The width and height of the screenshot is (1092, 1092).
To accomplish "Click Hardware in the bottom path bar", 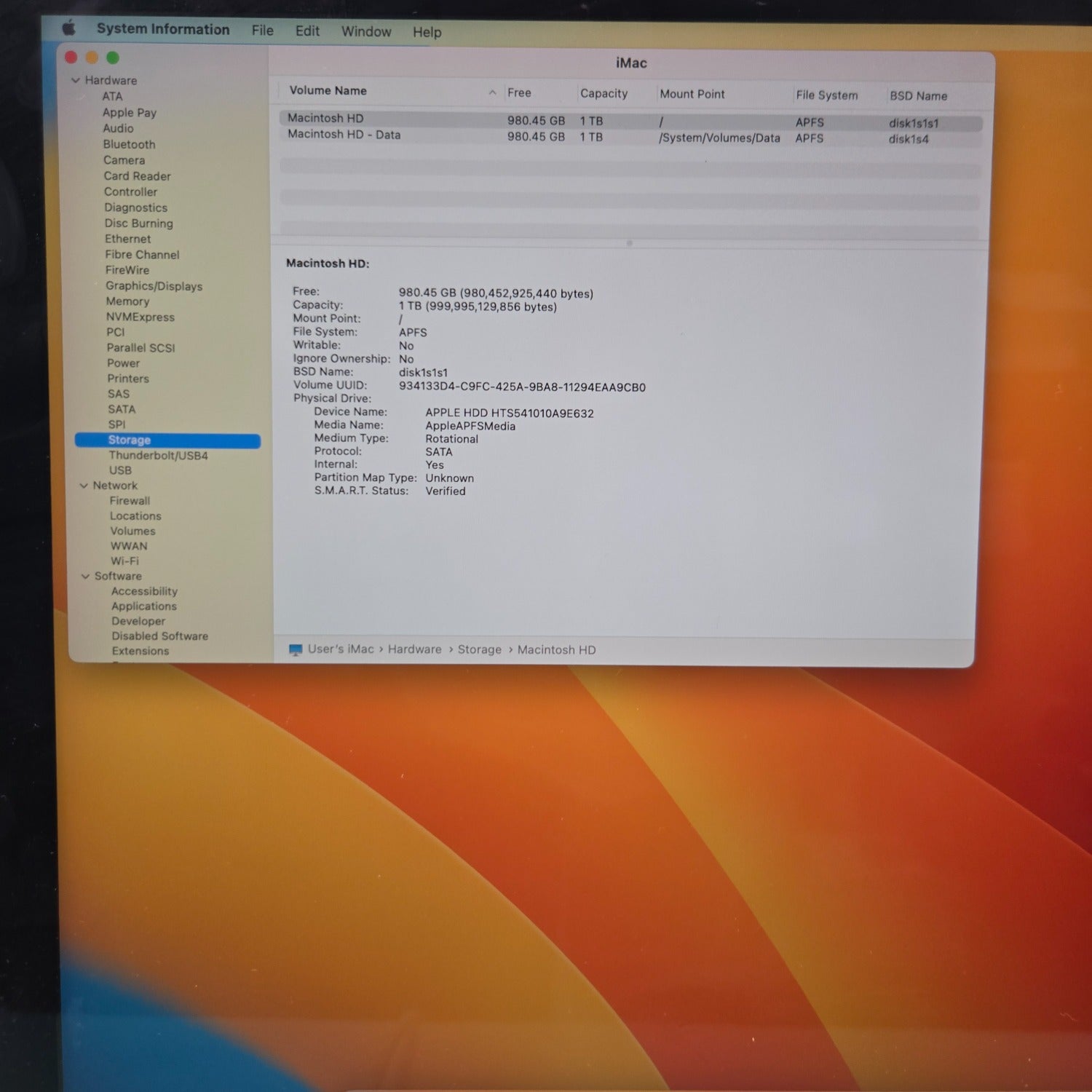I will [x=414, y=649].
